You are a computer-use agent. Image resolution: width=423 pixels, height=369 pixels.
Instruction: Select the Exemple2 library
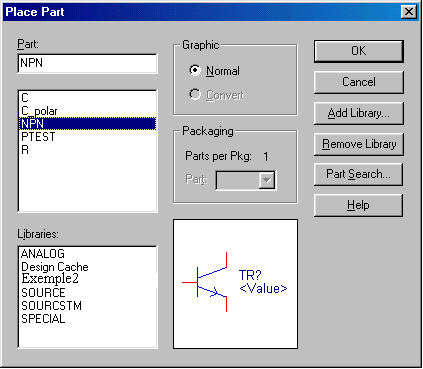87,279
